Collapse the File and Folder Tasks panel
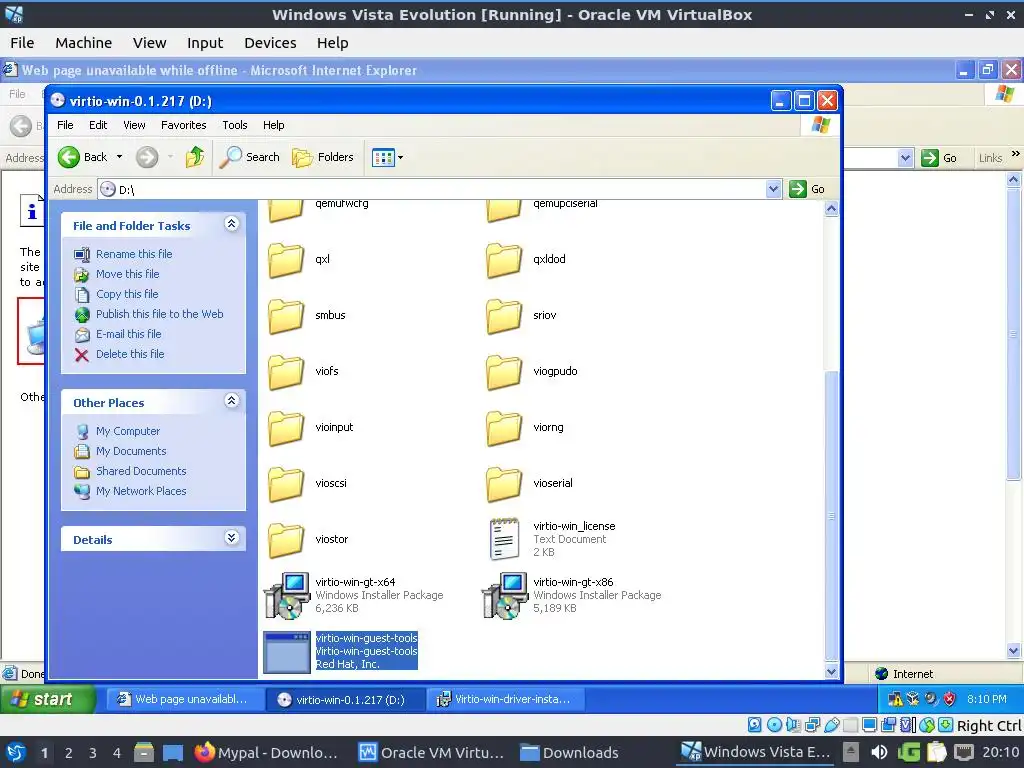This screenshot has height=768, width=1024. (231, 224)
